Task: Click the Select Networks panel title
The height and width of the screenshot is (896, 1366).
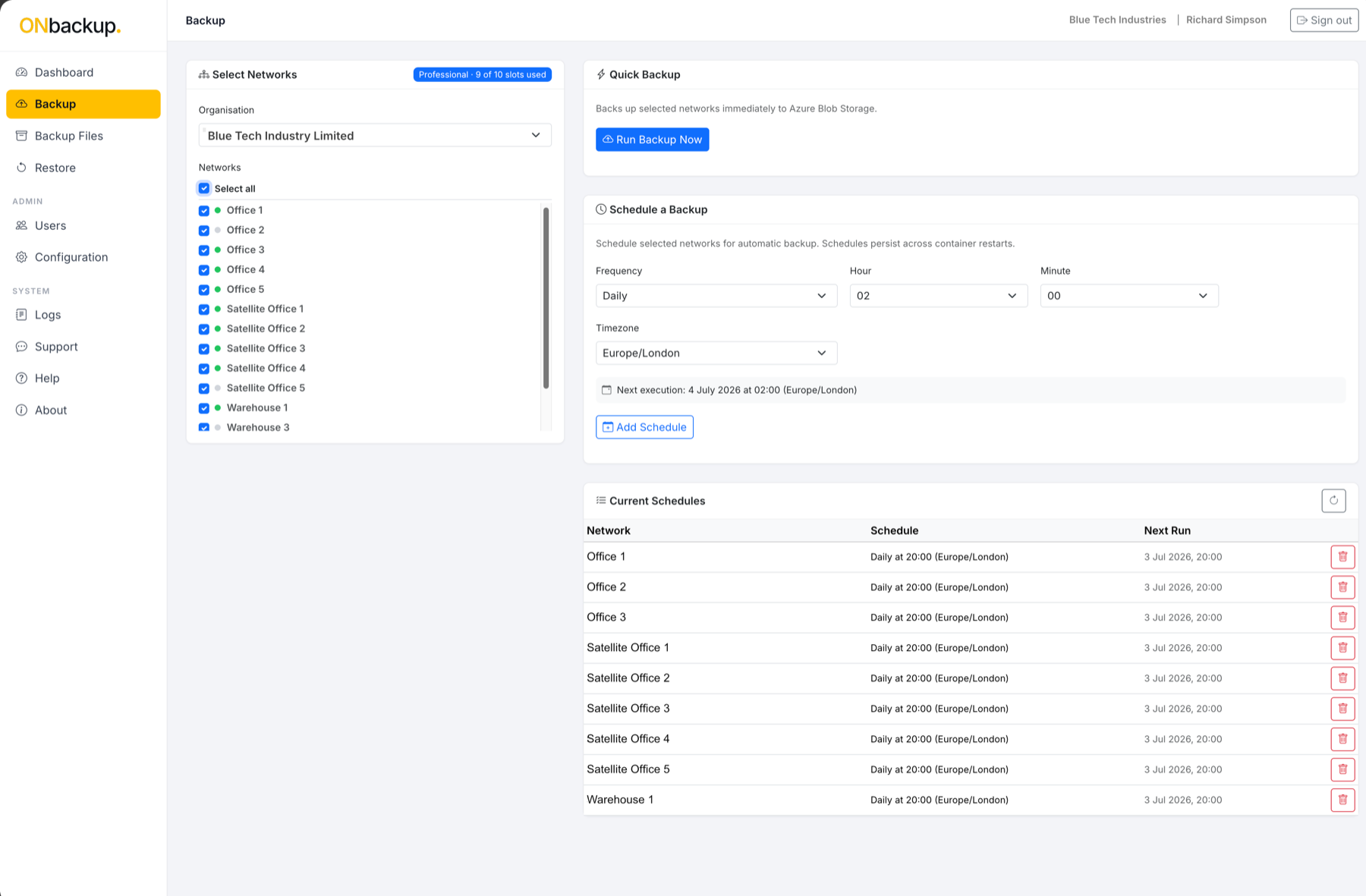Action: (x=254, y=74)
